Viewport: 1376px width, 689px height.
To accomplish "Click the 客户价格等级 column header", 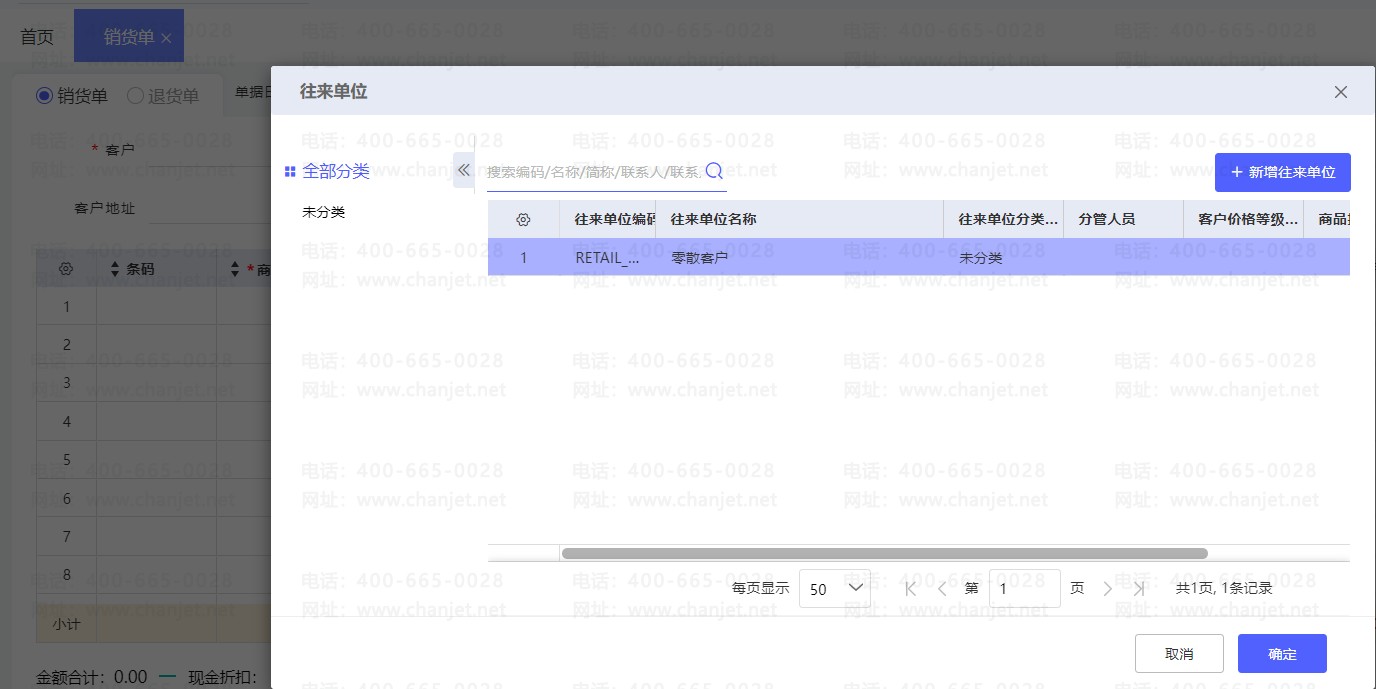I will (1244, 219).
